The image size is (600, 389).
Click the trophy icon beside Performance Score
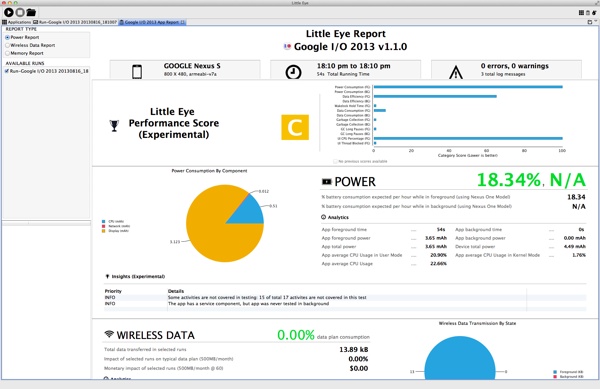pyautogui.click(x=114, y=125)
